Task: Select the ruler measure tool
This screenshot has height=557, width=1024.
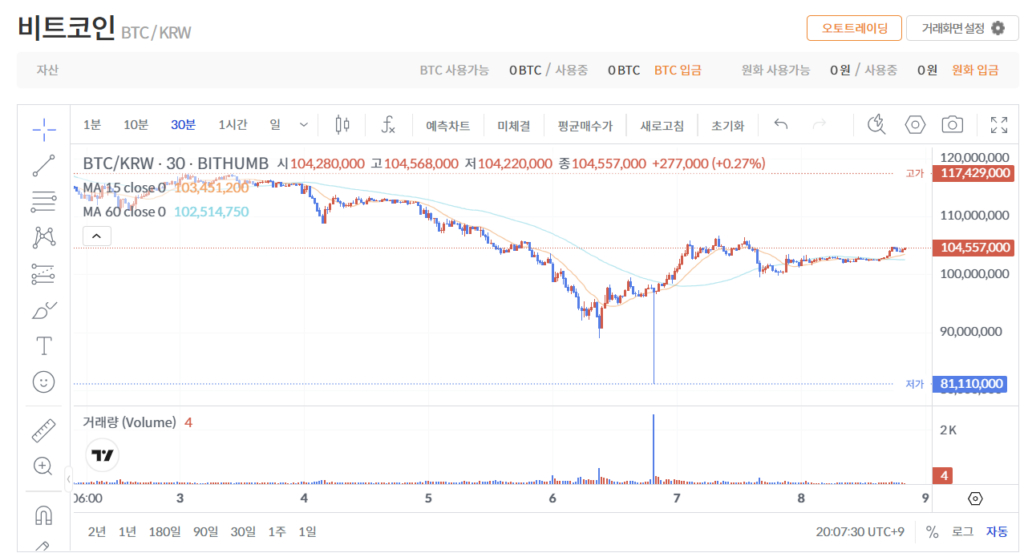Action: (x=44, y=430)
